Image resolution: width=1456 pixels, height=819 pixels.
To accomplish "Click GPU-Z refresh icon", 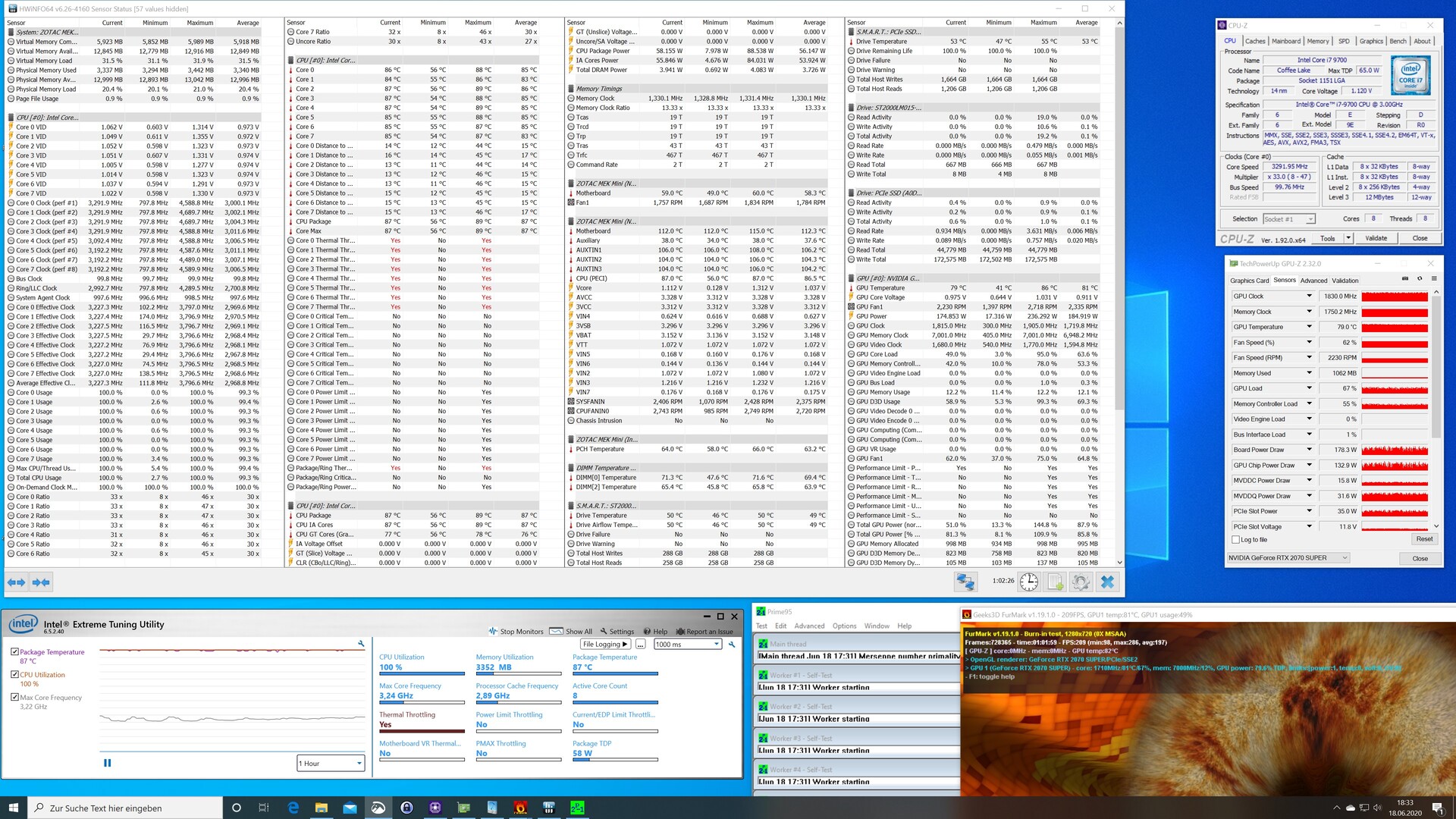I will click(x=1420, y=279).
